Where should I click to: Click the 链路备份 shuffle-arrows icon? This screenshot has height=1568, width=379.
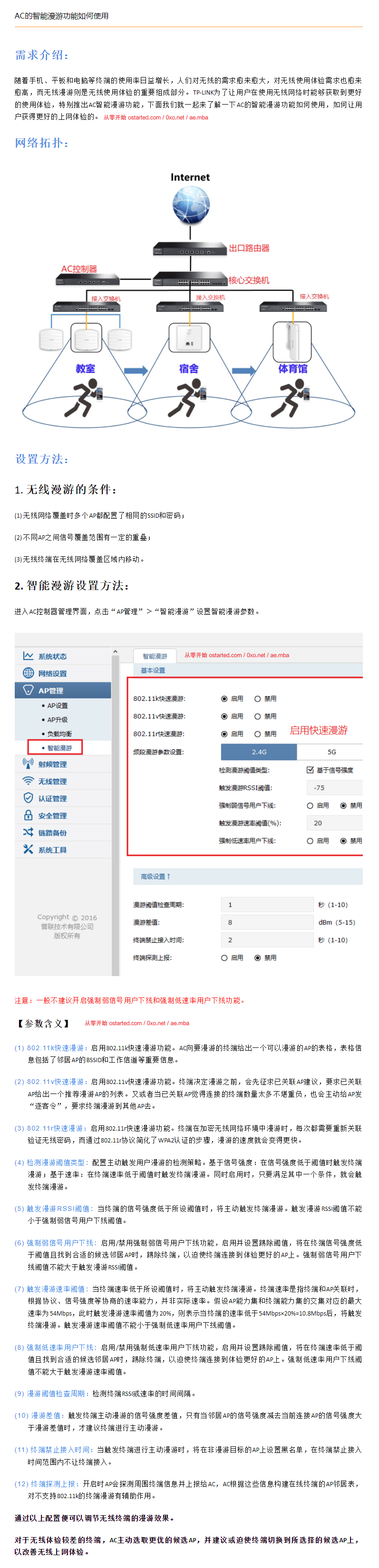point(28,832)
